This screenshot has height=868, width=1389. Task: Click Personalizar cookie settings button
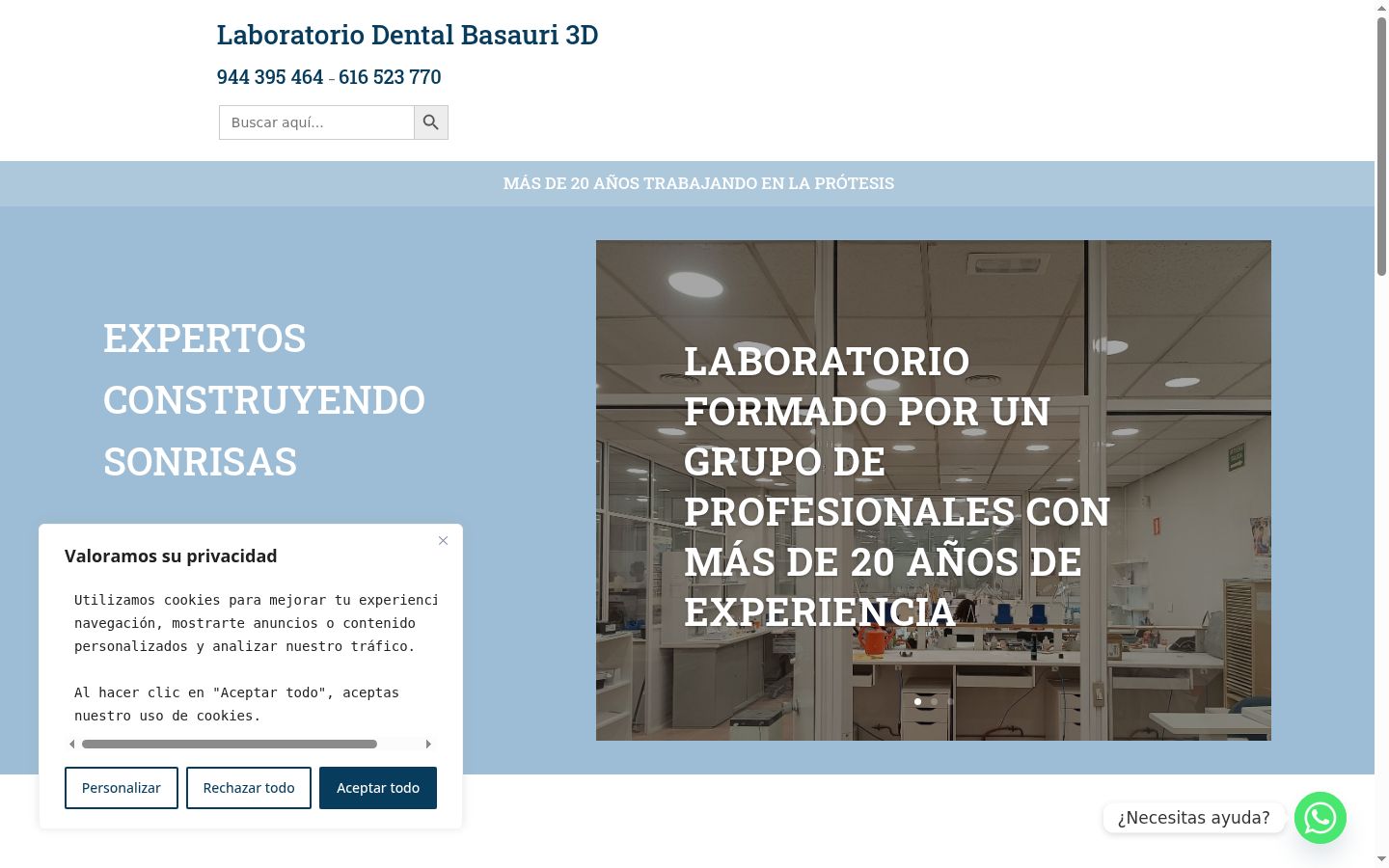(x=122, y=788)
